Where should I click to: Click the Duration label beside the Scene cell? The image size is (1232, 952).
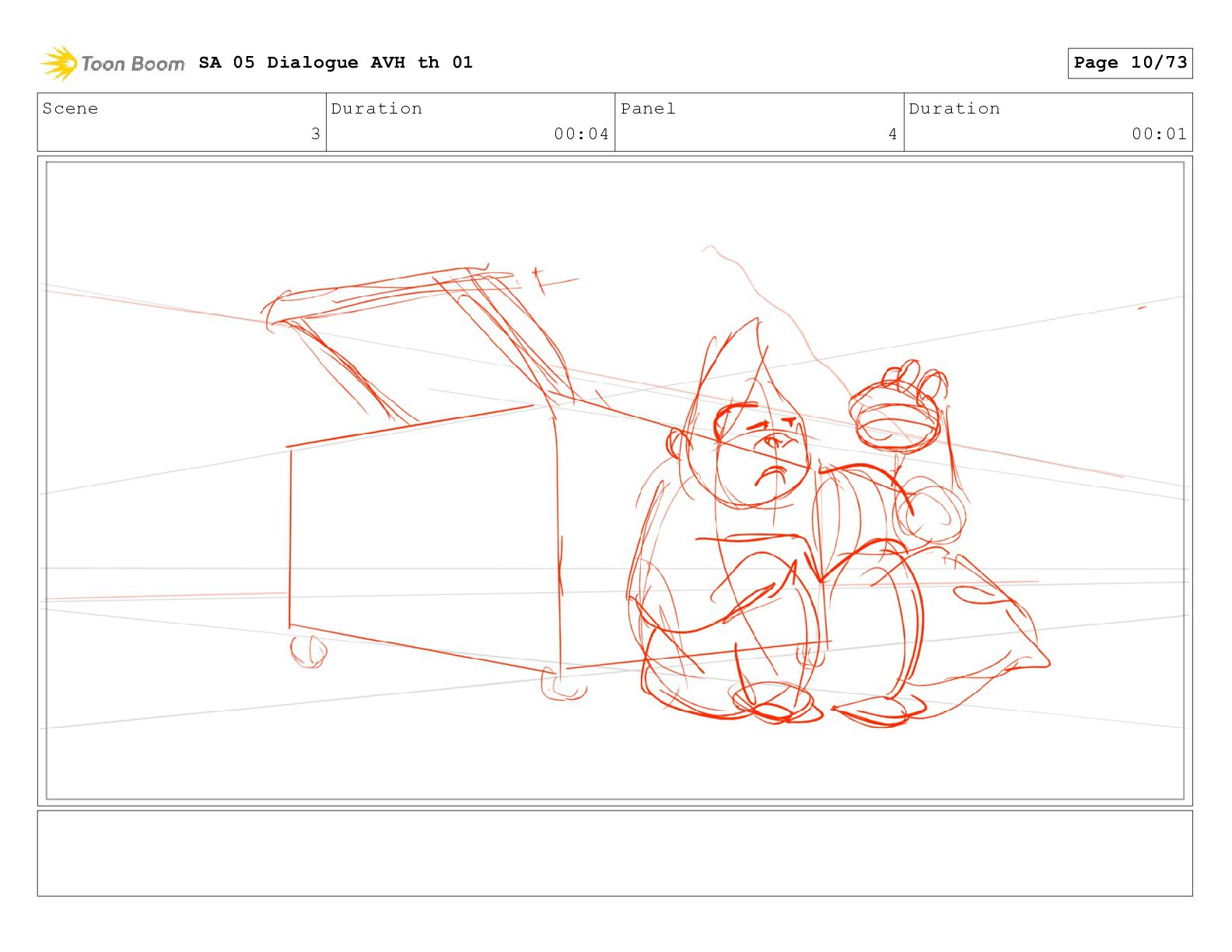point(377,109)
